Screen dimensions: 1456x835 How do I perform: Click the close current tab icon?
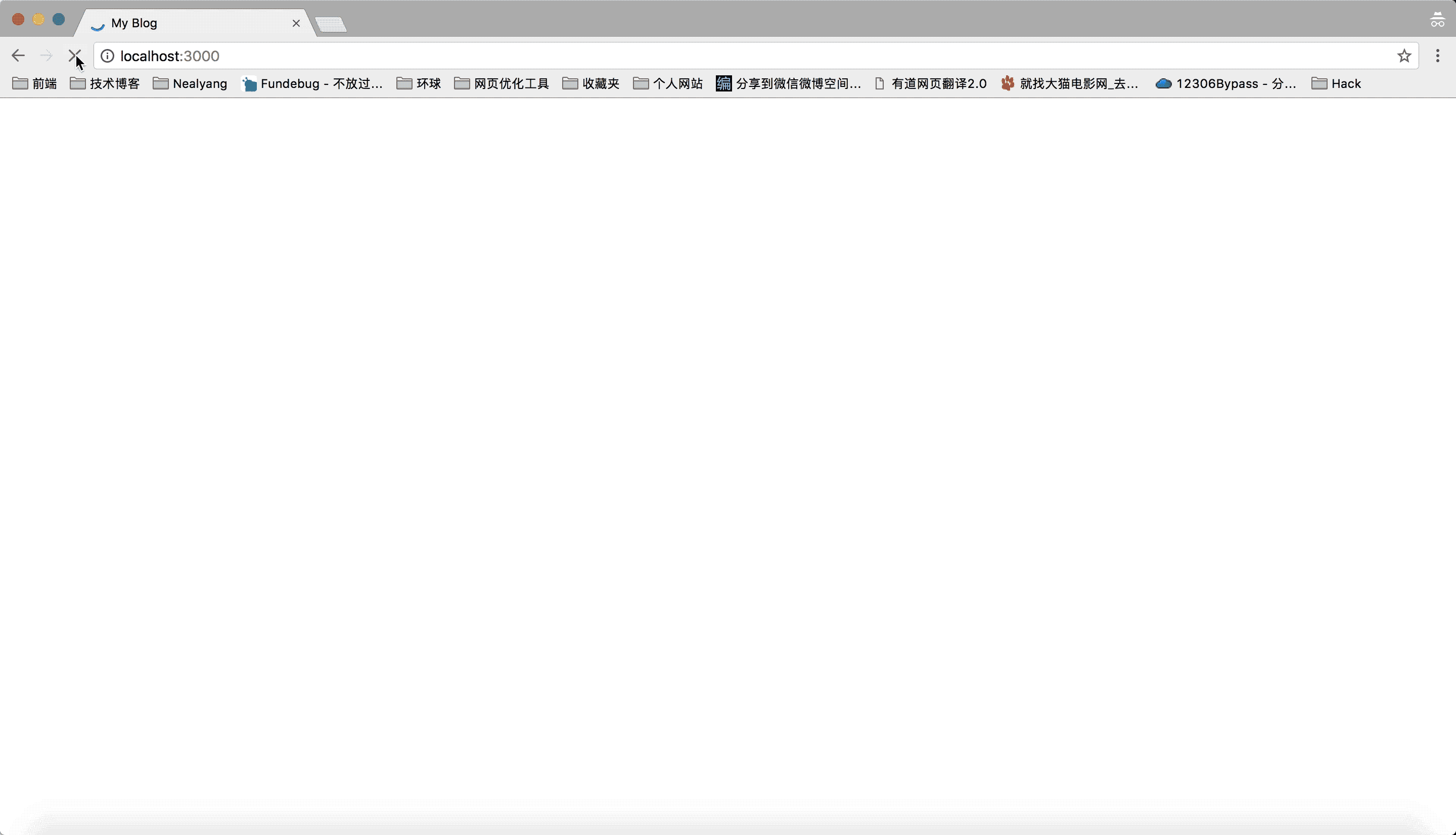(295, 23)
